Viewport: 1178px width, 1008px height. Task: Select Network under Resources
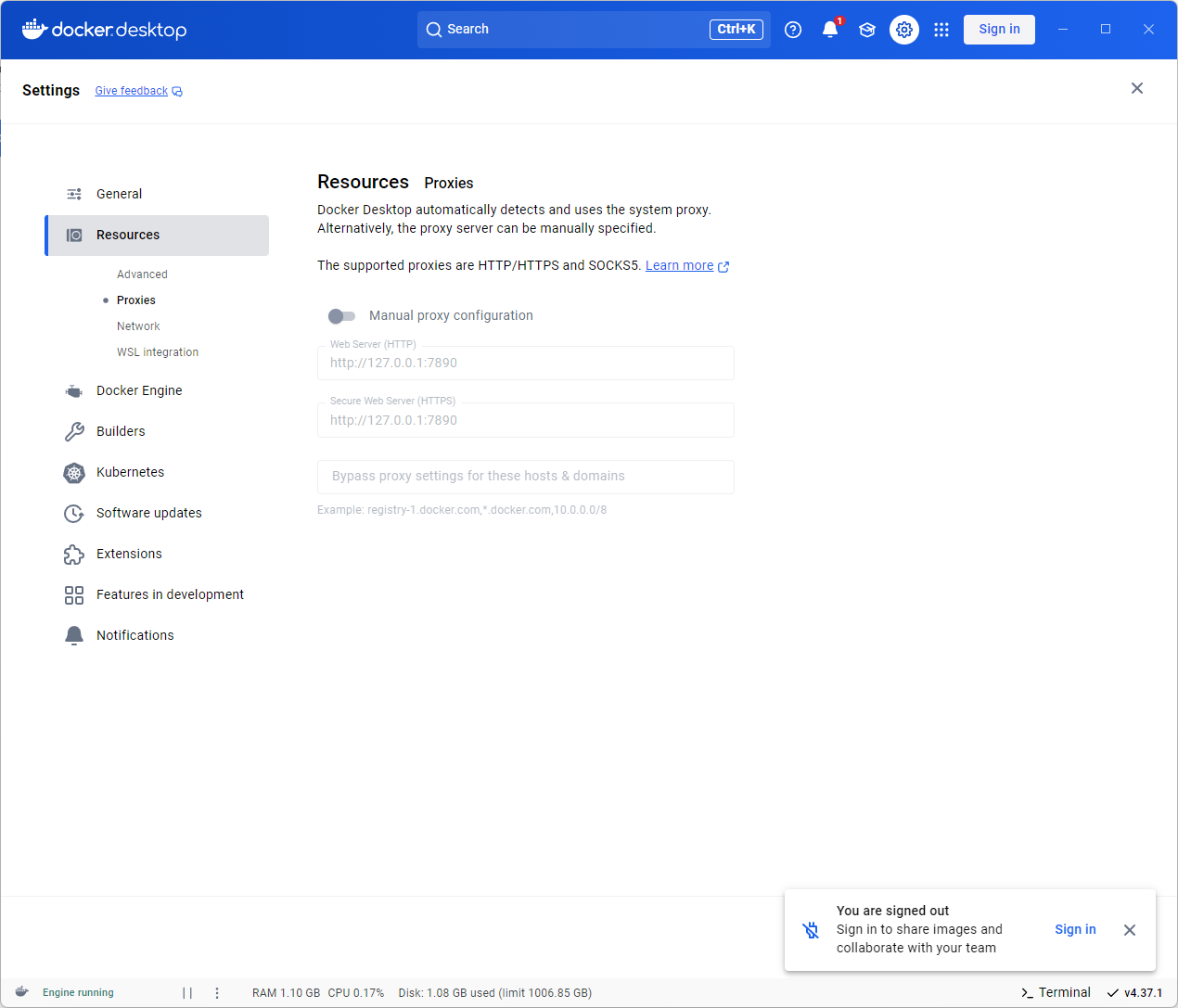coord(138,326)
